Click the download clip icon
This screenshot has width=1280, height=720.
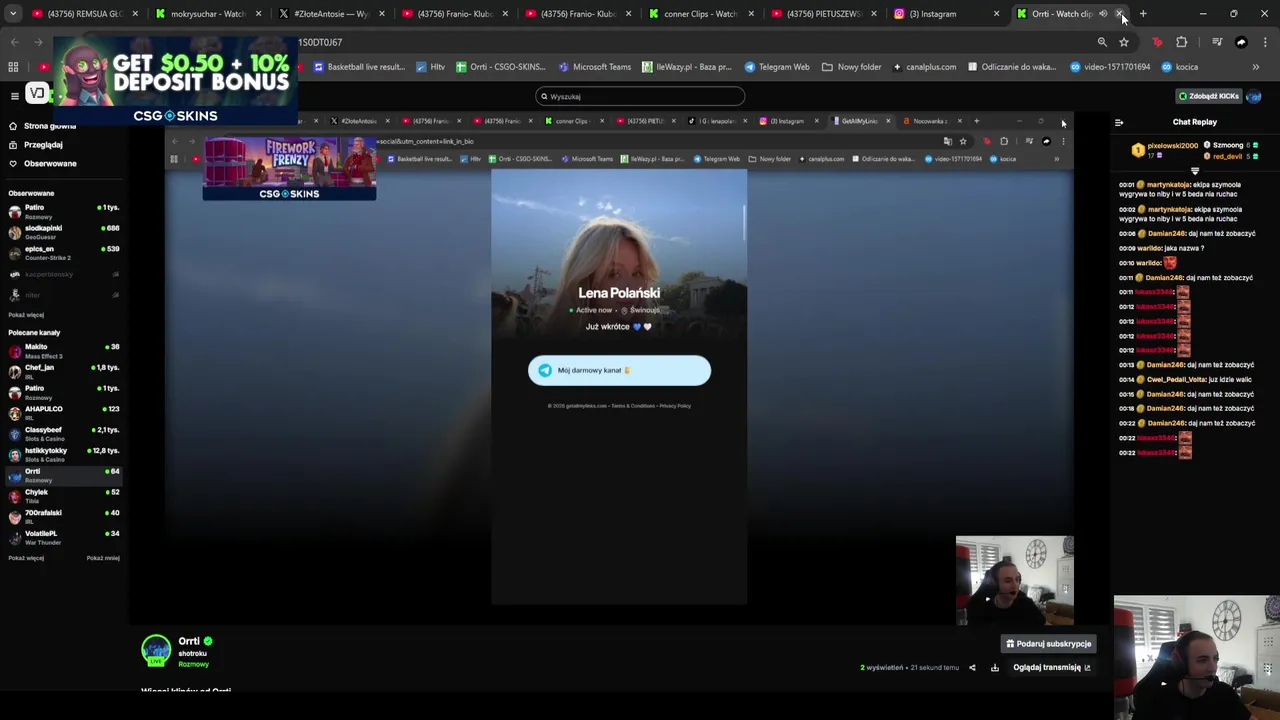(x=994, y=667)
